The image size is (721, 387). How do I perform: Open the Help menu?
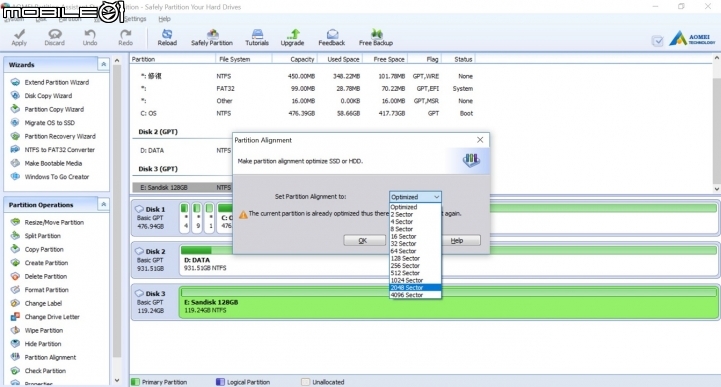[x=164, y=19]
